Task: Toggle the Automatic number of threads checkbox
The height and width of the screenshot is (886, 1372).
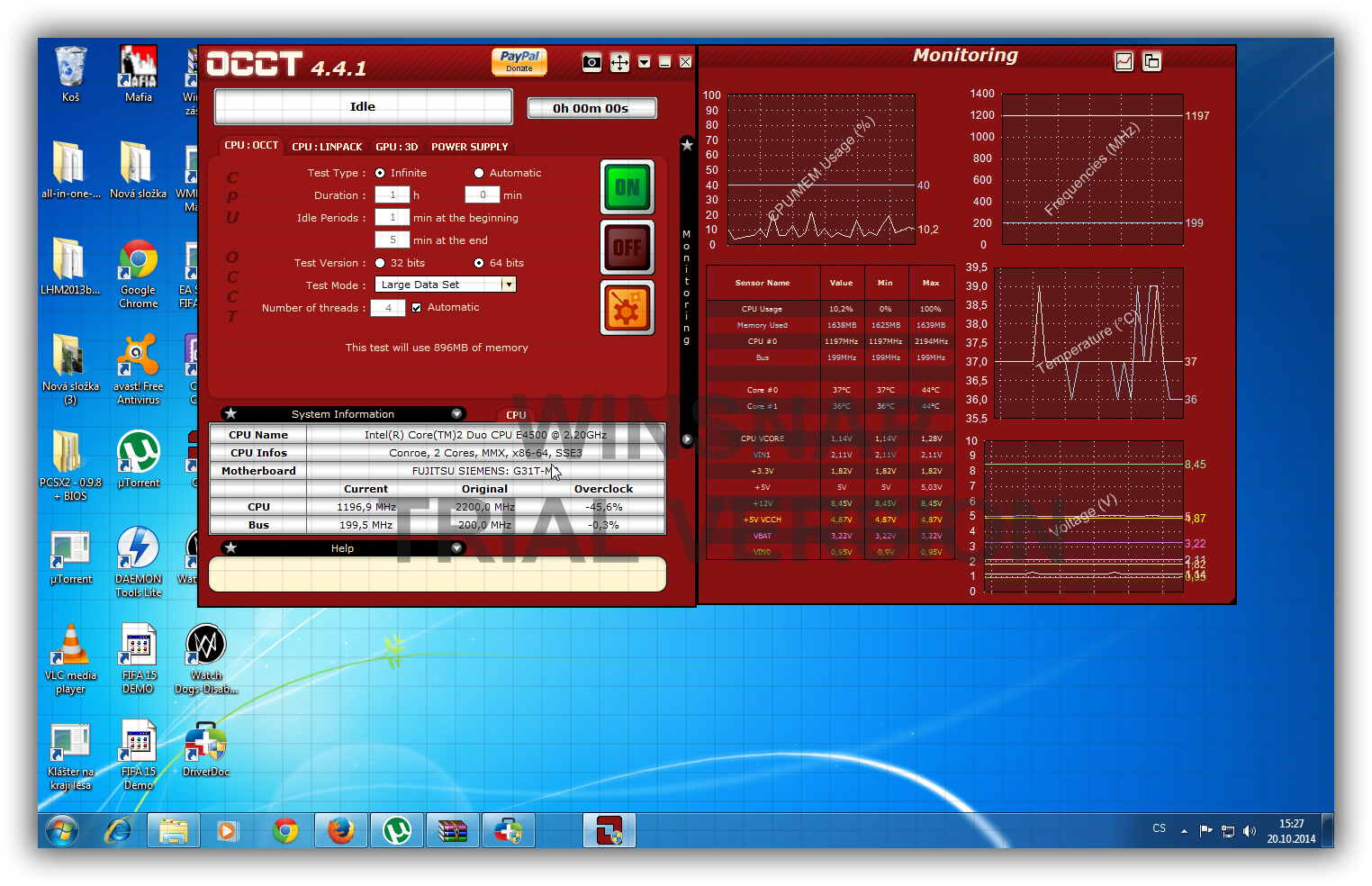Action: tap(416, 307)
